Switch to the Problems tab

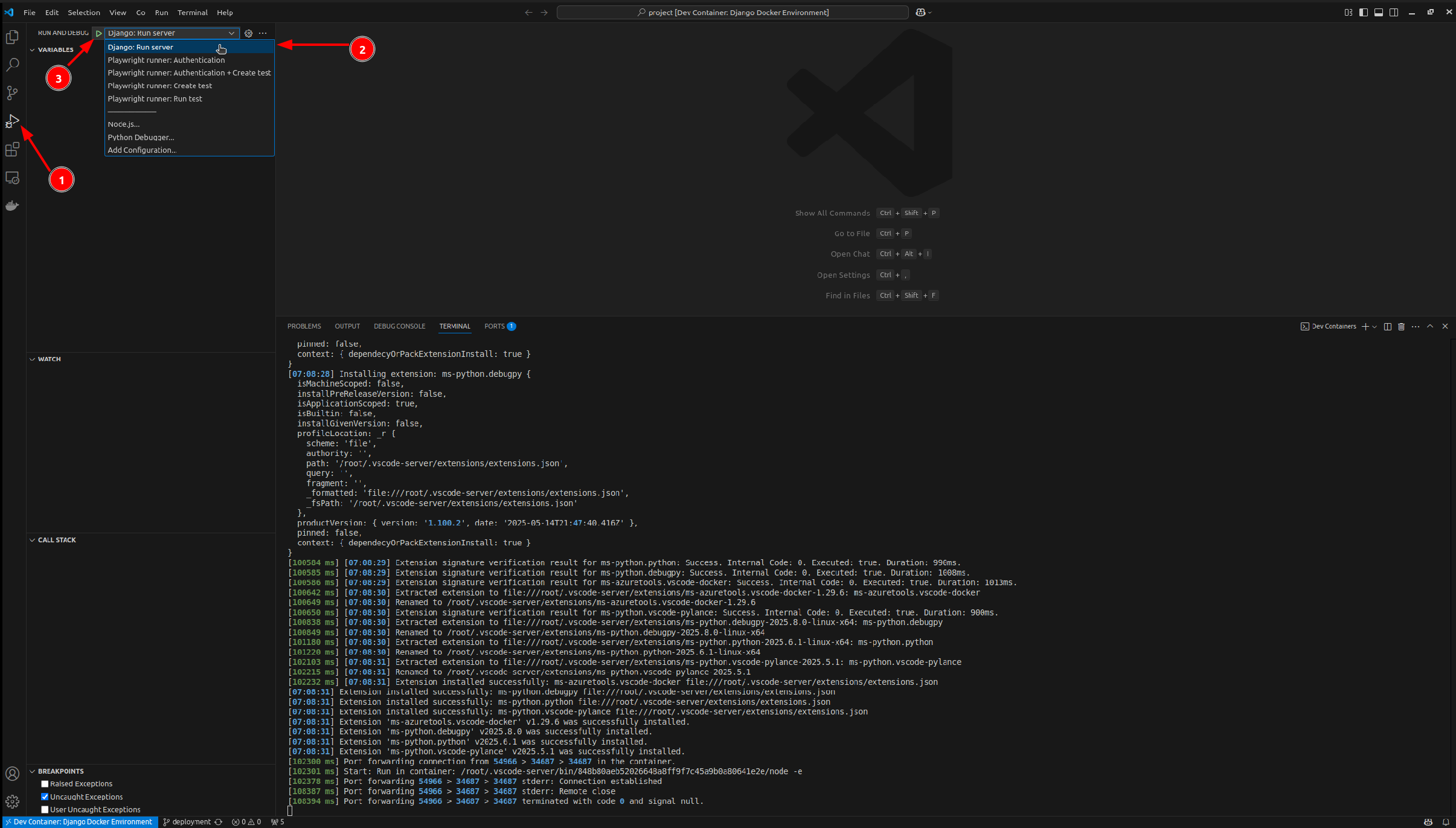[x=304, y=327]
